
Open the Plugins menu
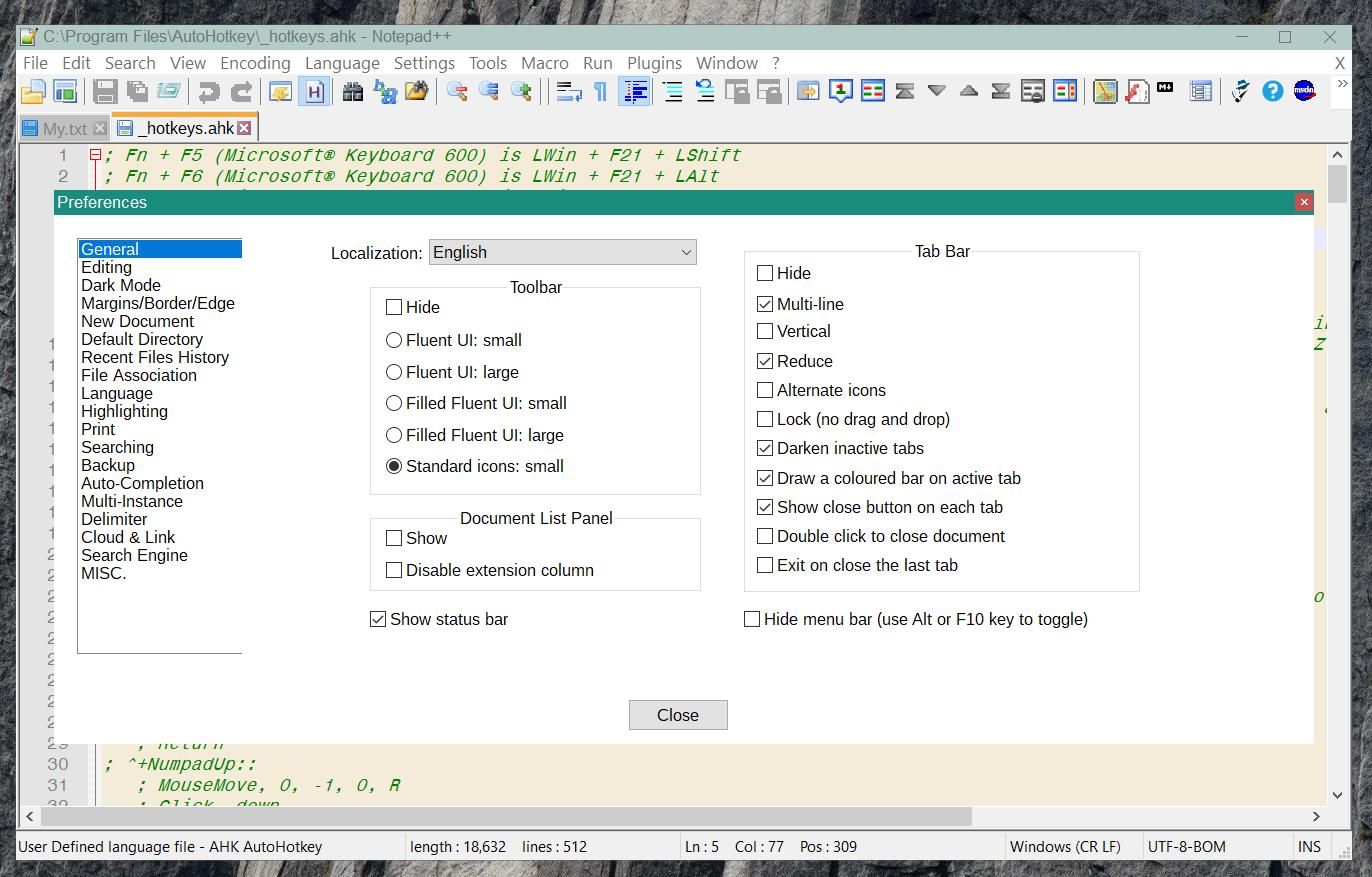tap(654, 63)
